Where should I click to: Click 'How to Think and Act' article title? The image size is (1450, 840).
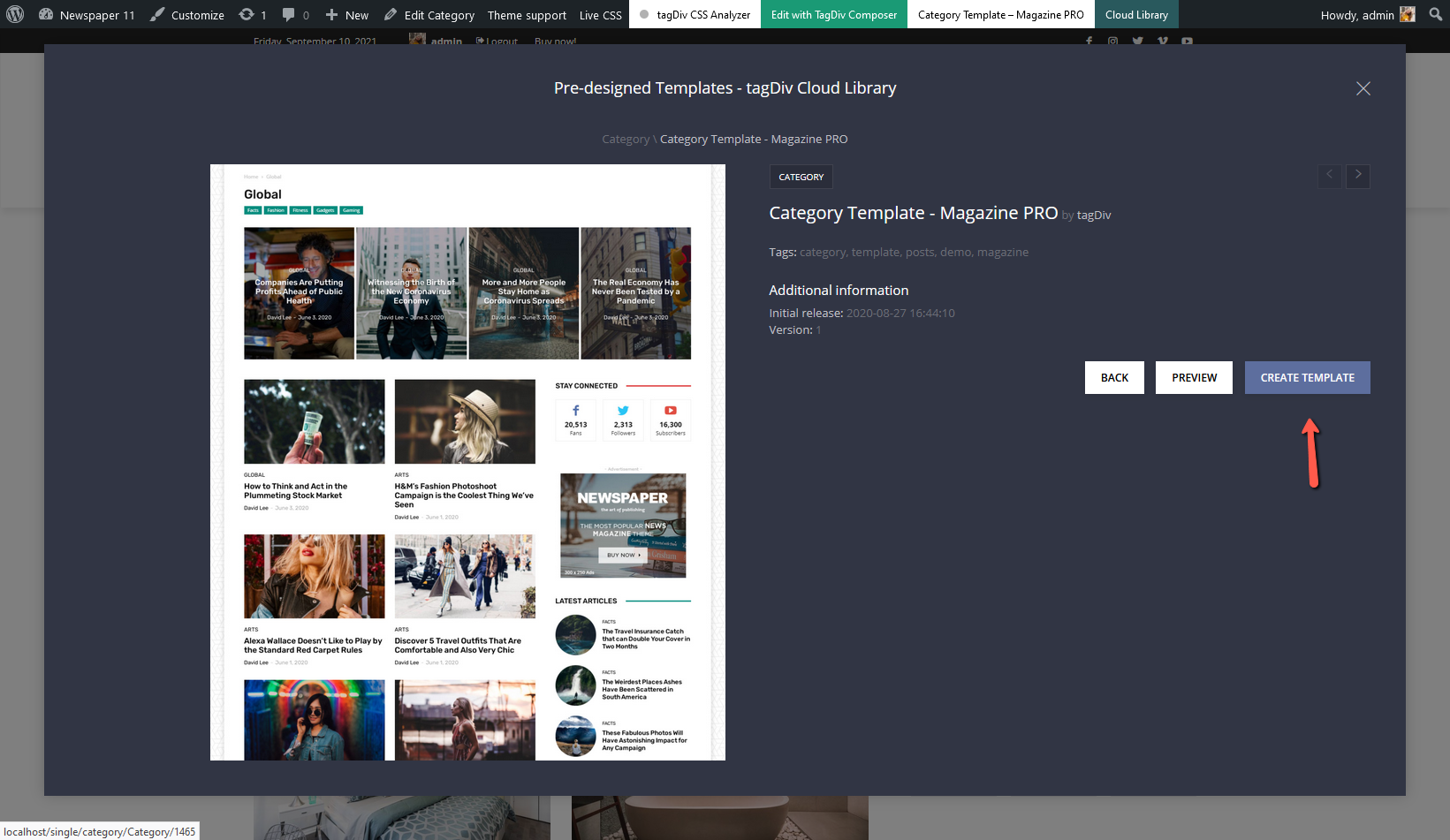click(x=296, y=491)
